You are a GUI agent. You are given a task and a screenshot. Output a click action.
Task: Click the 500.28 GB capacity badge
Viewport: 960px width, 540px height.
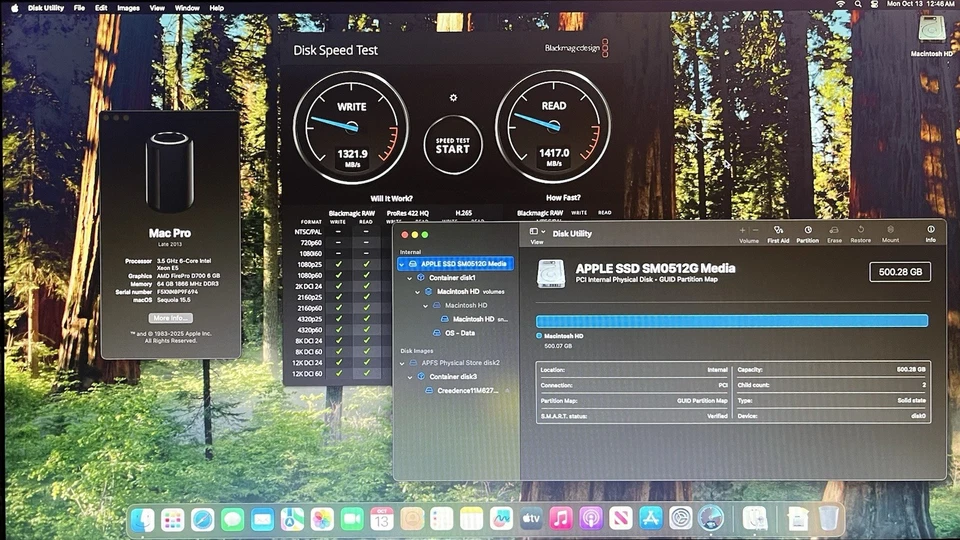(x=900, y=272)
